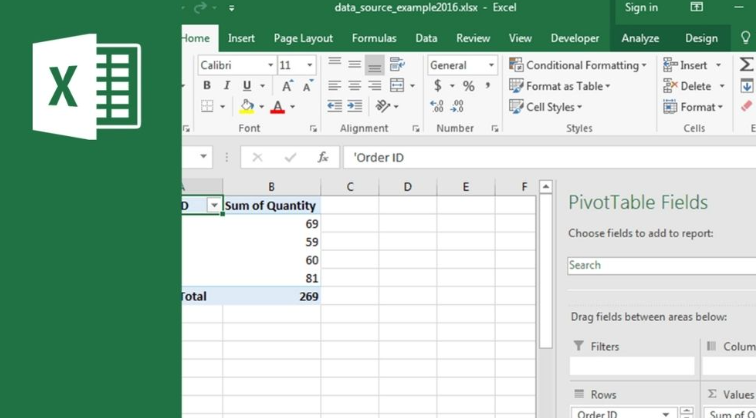The height and width of the screenshot is (418, 756).
Task: Open the font name dropdown Calibri
Action: tap(271, 65)
